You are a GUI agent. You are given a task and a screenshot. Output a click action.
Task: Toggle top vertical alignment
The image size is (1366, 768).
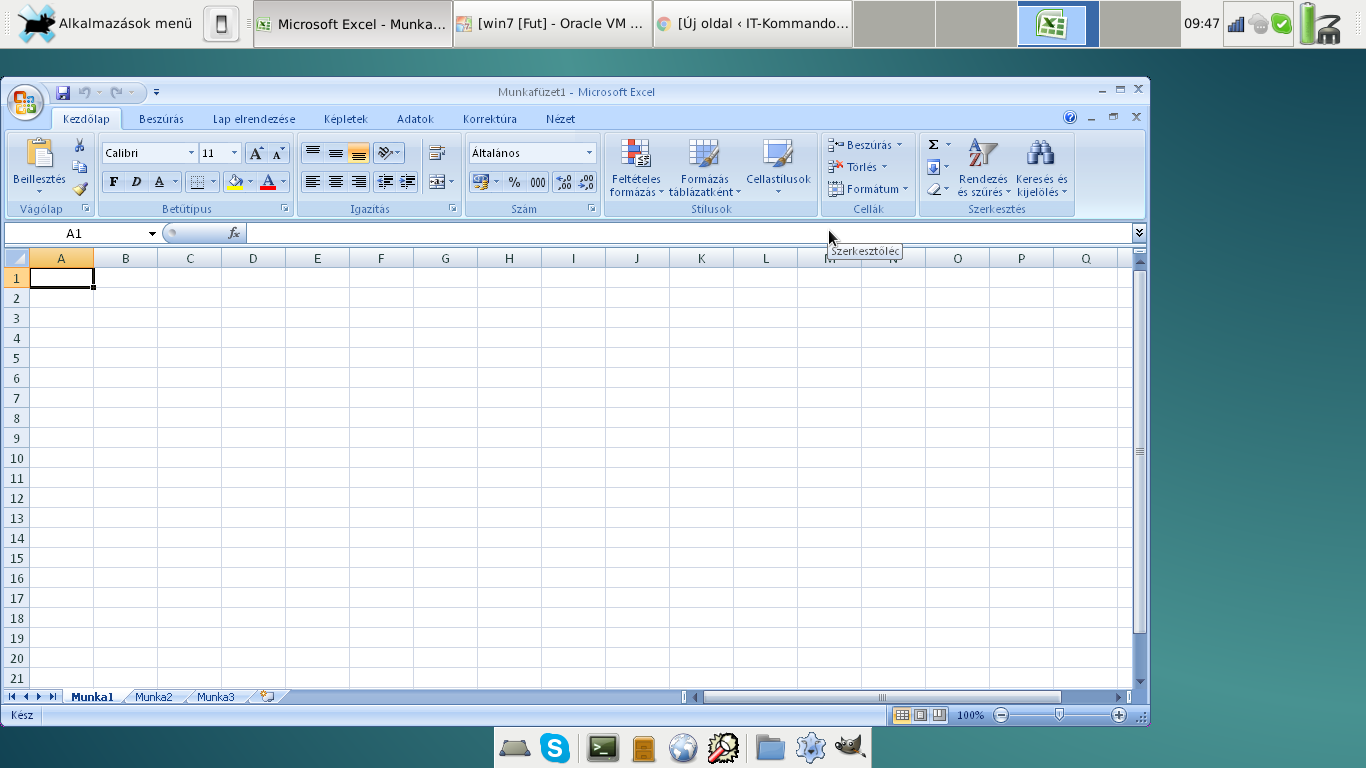pos(313,153)
